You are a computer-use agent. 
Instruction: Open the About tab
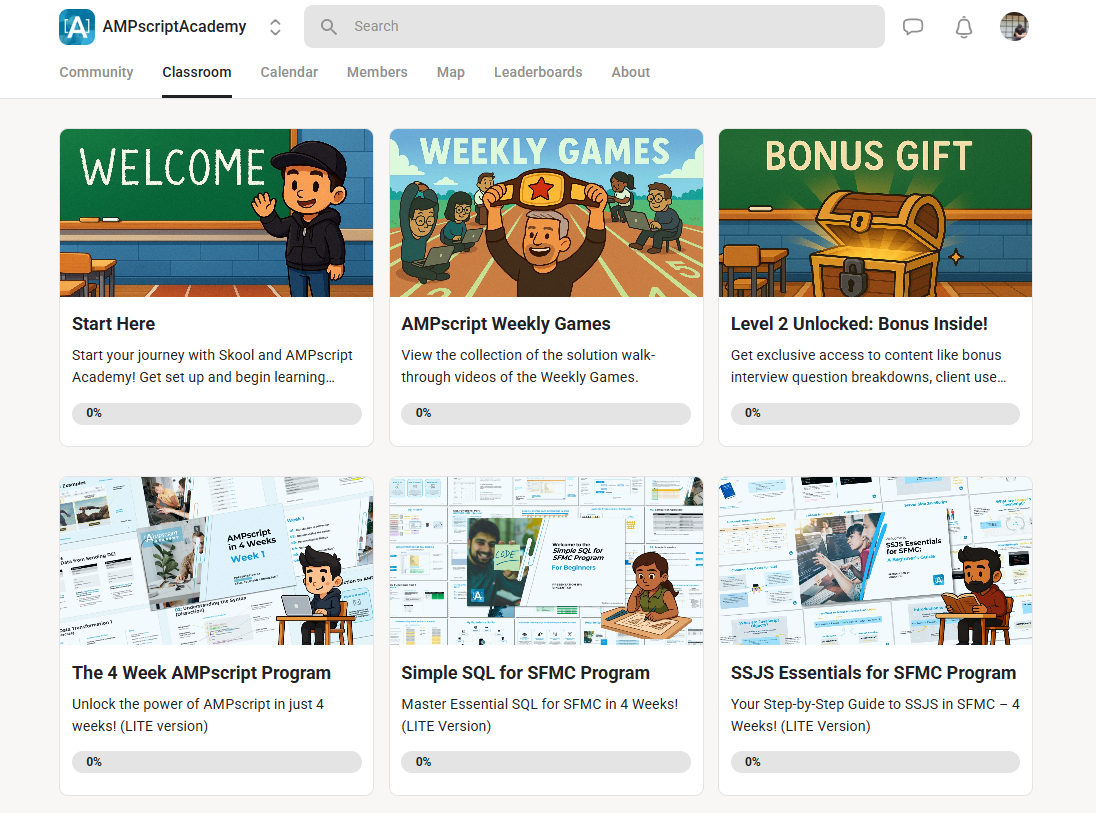point(630,72)
